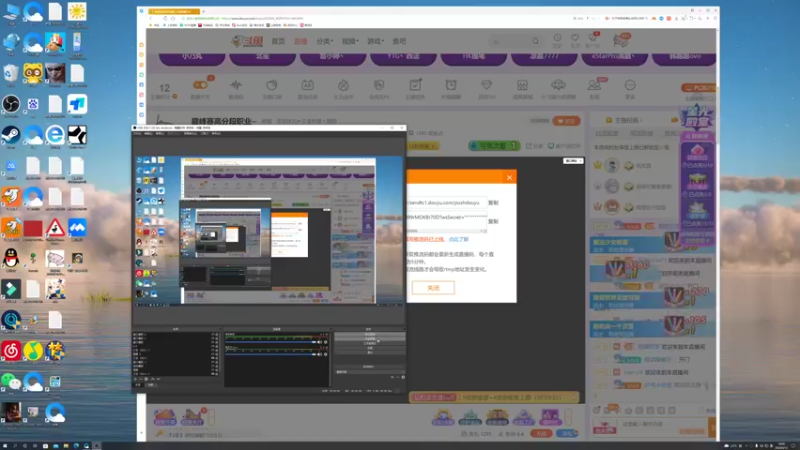Adjust the lower OBS mixer volume slider
This screenshot has height=450, width=800.
click(x=271, y=354)
